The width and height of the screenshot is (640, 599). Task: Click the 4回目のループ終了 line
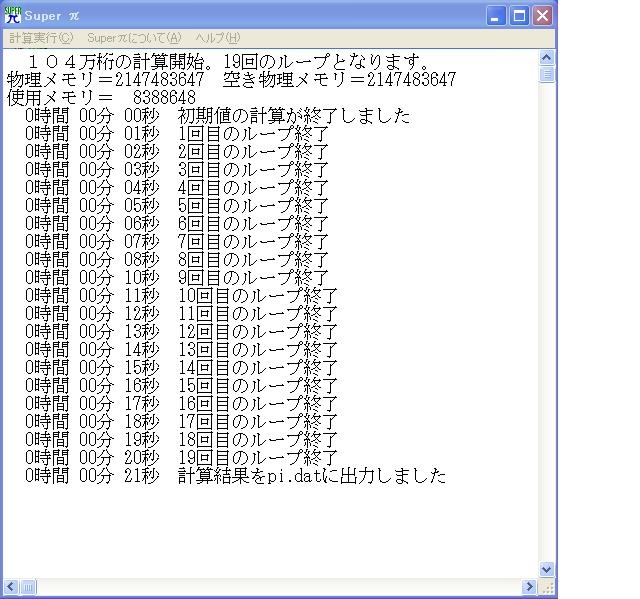(x=177, y=188)
